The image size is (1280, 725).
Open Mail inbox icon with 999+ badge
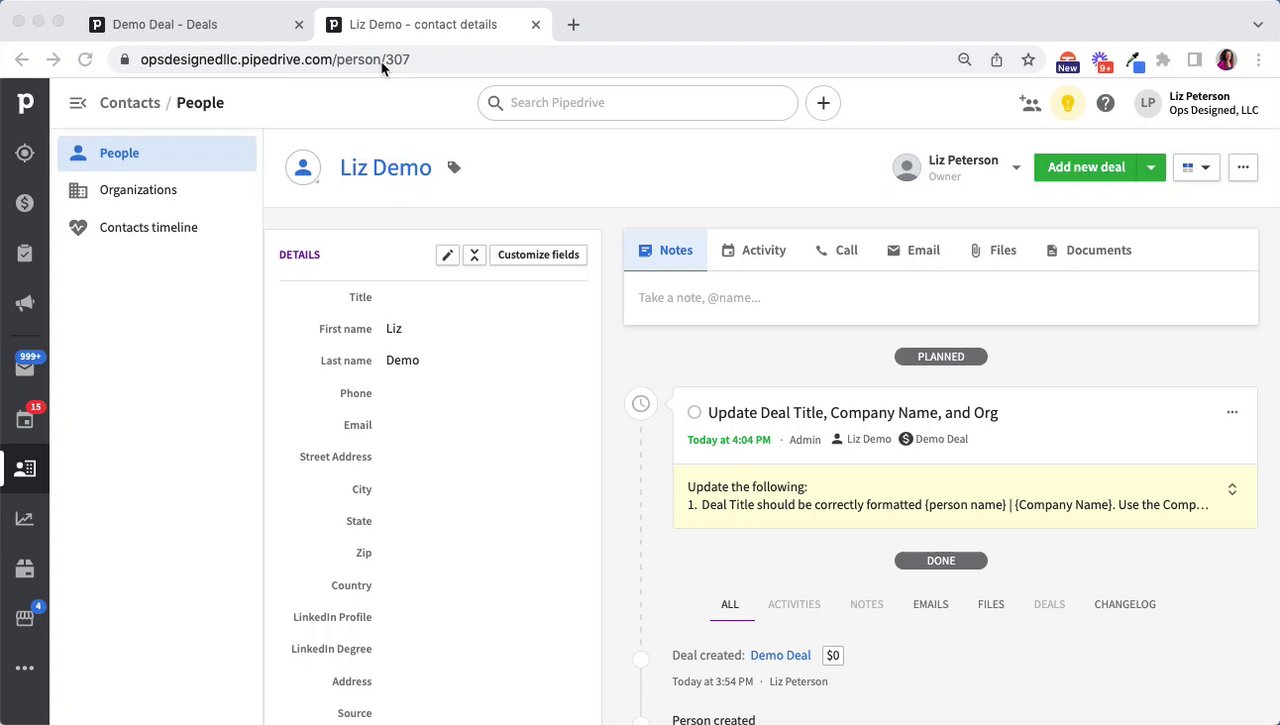click(25, 367)
